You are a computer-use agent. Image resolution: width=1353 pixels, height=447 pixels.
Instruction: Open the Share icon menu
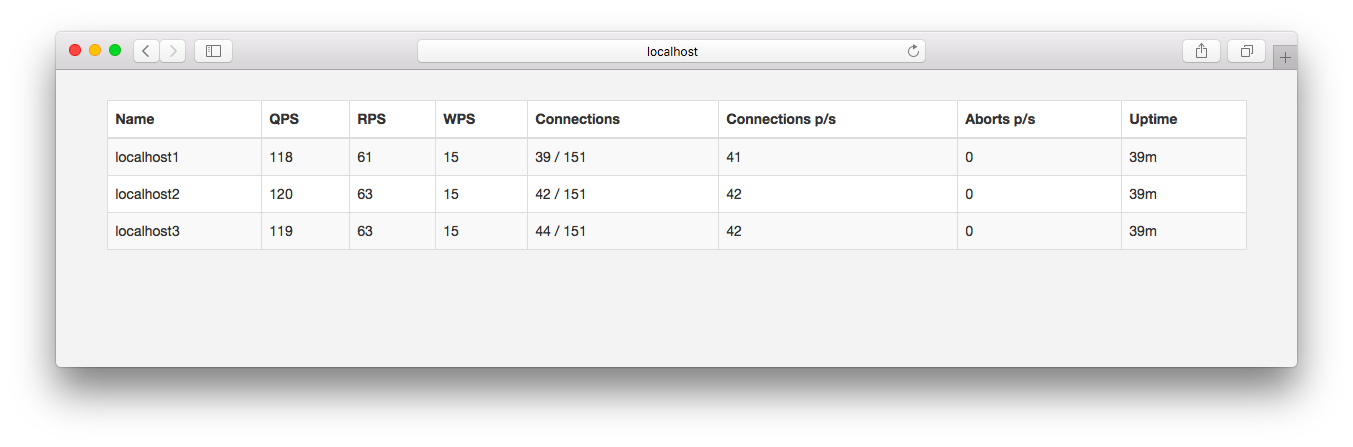(x=1201, y=51)
